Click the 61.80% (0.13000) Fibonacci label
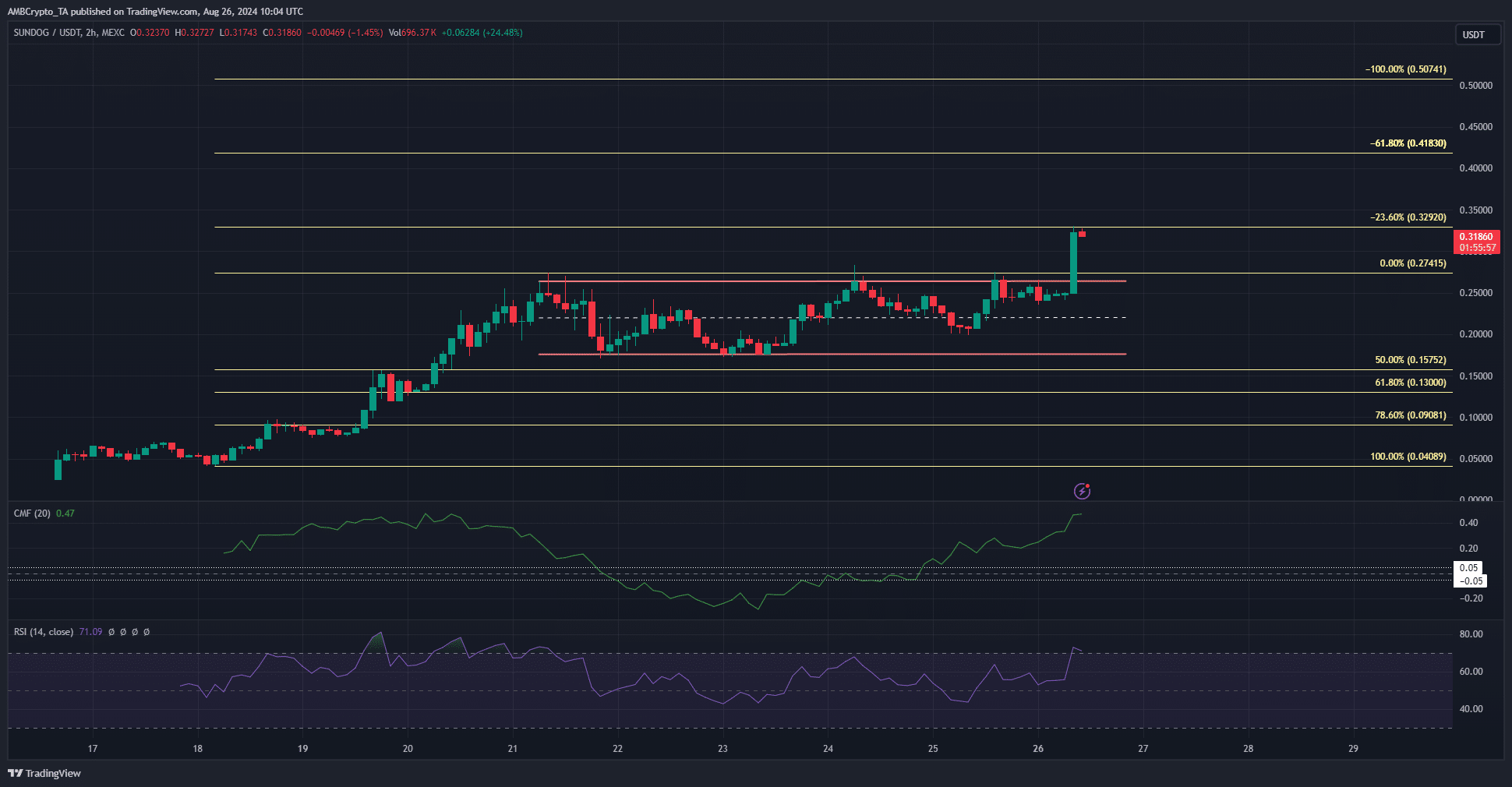Image resolution: width=1512 pixels, height=787 pixels. [1410, 383]
